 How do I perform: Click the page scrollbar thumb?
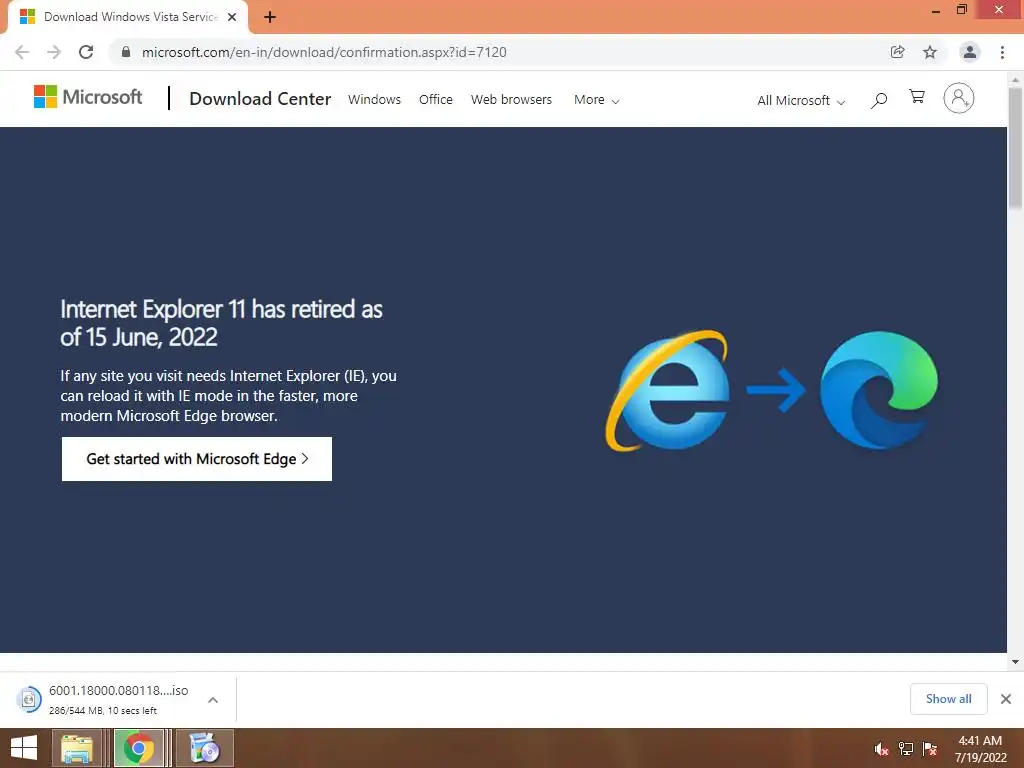coord(1015,149)
